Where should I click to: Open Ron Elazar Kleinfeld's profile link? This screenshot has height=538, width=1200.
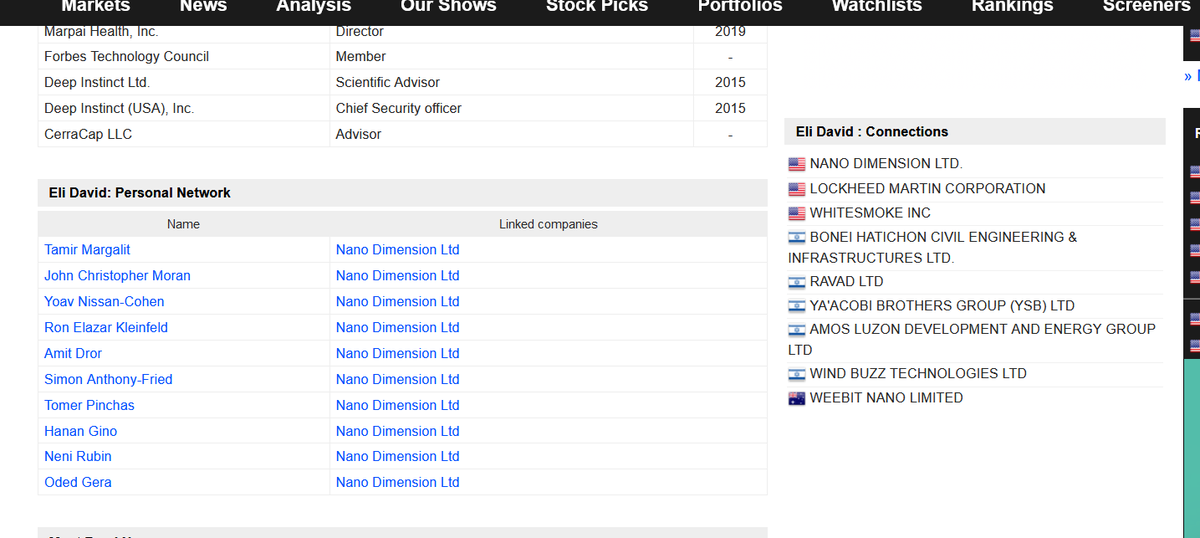coord(106,328)
